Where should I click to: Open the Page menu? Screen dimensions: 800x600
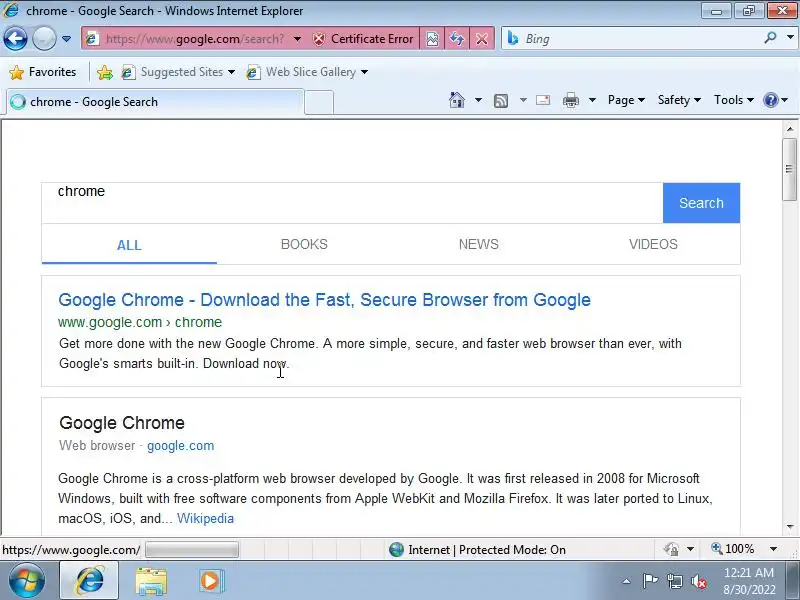point(626,100)
